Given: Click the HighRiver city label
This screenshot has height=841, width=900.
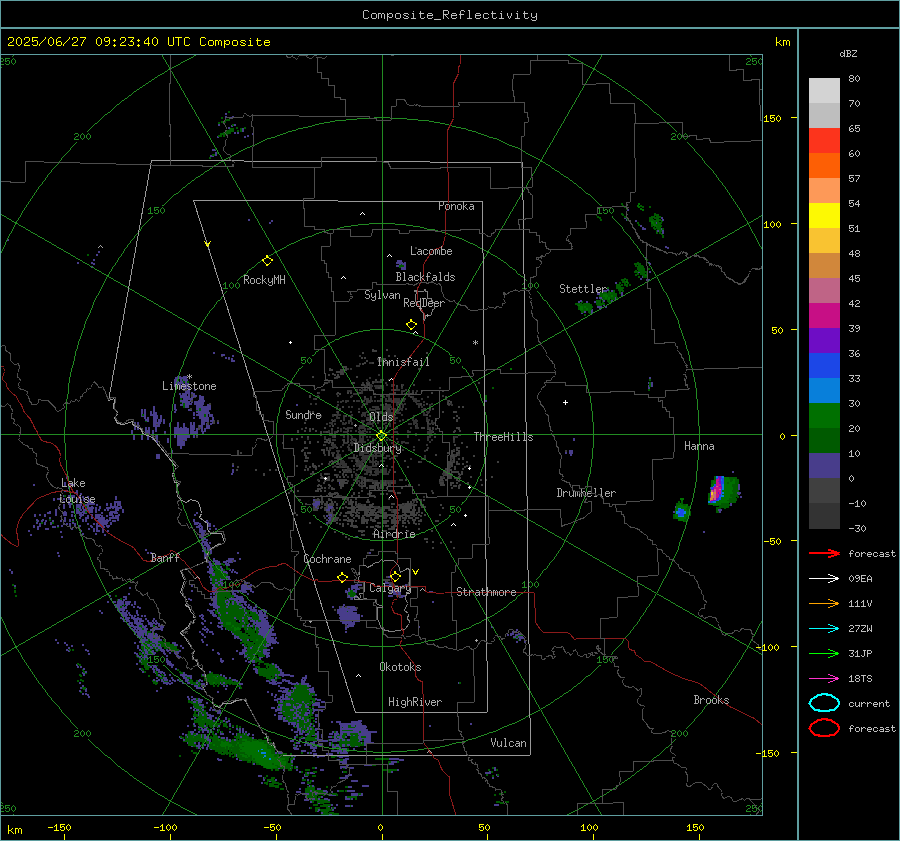Looking at the screenshot, I should 415,702.
